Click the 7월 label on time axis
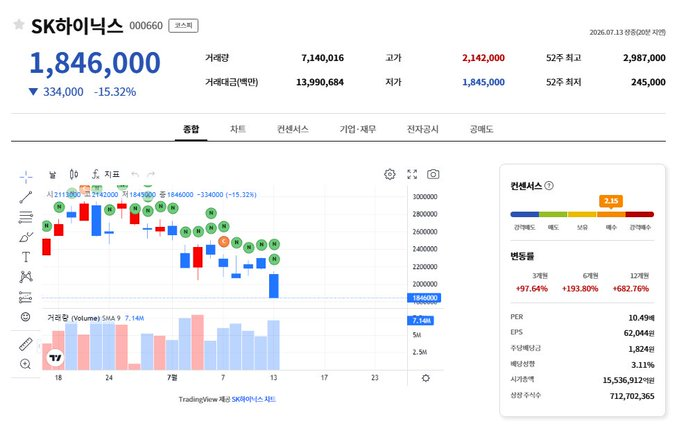This screenshot has width=679, height=426. (172, 378)
